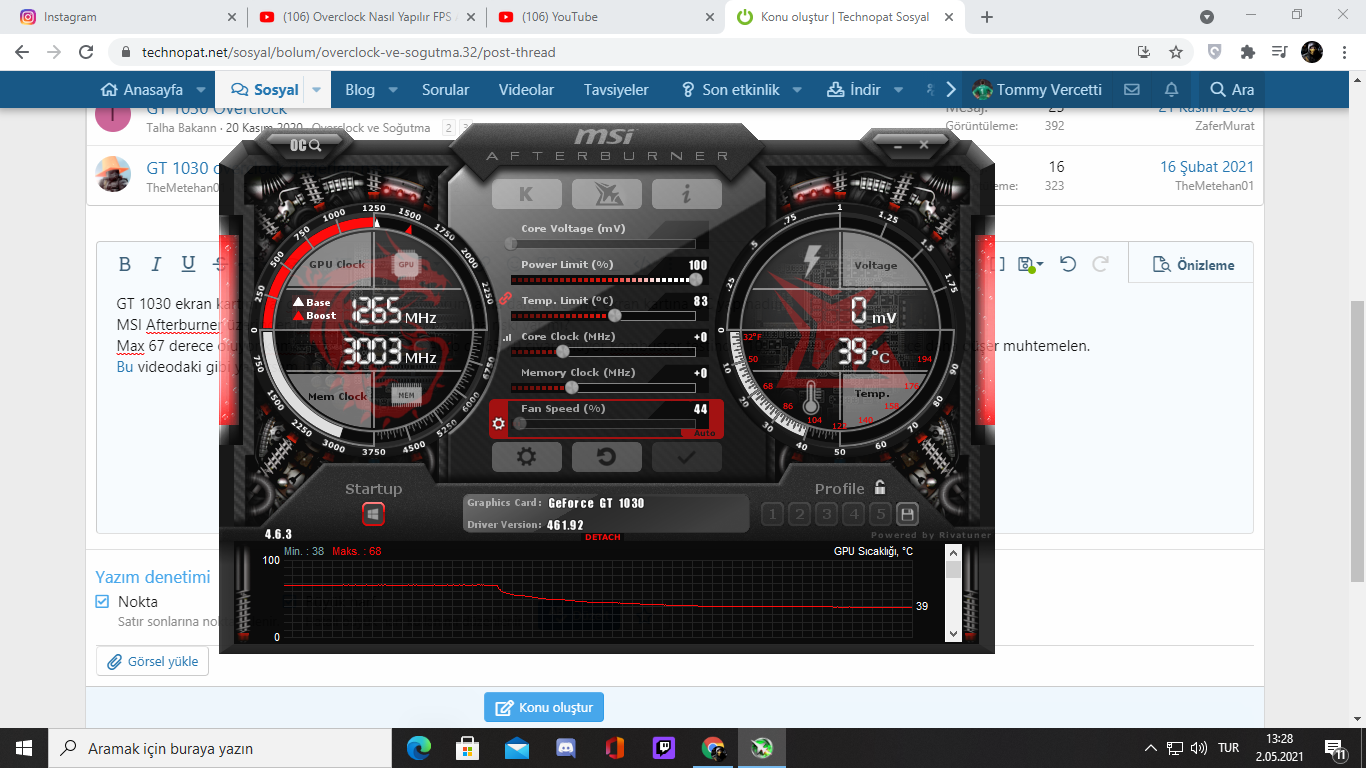The image size is (1366, 768).
Task: Open Afterburner settings gear button
Action: [526, 457]
